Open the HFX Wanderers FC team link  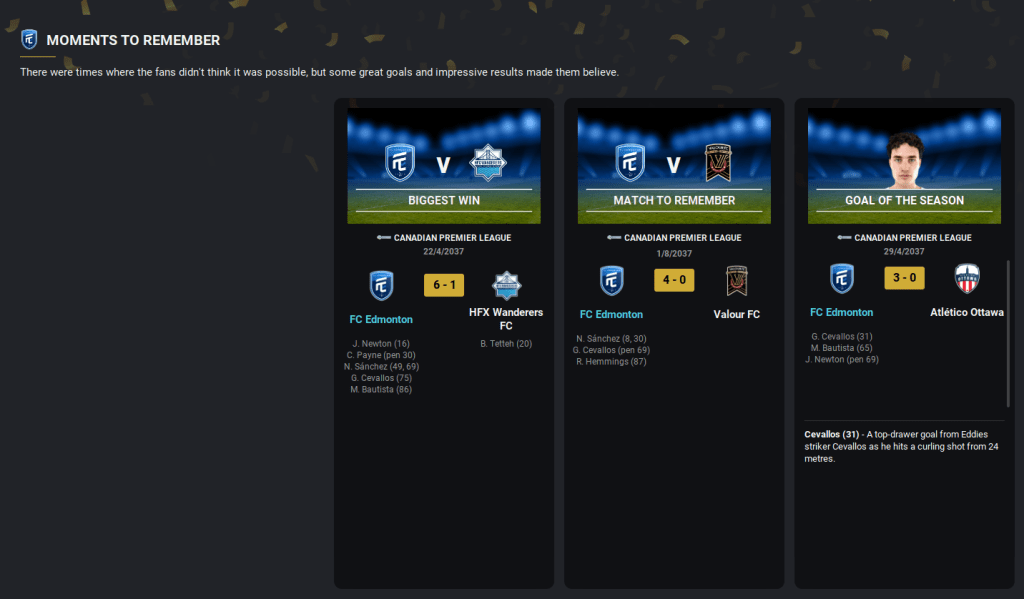506,319
